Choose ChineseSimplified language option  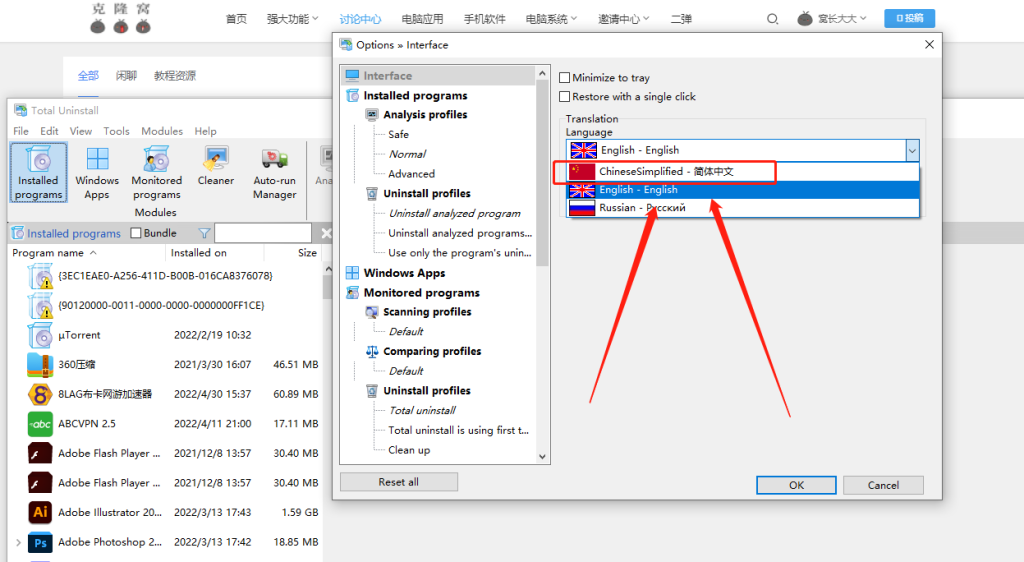pos(743,172)
